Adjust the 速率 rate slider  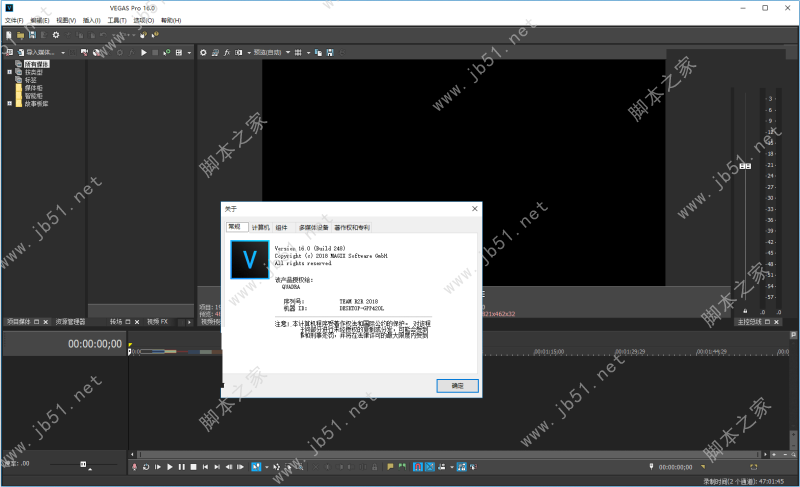coord(83,464)
